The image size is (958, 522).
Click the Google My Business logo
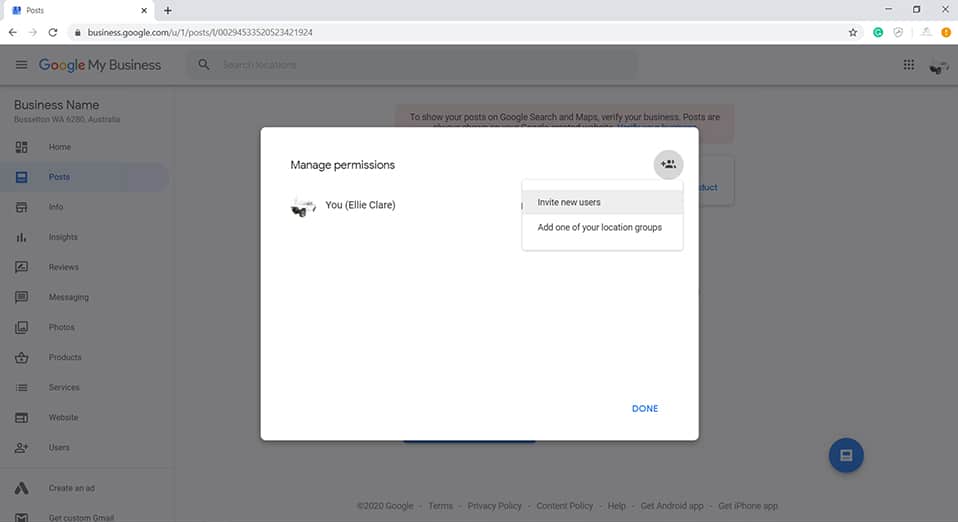point(100,65)
